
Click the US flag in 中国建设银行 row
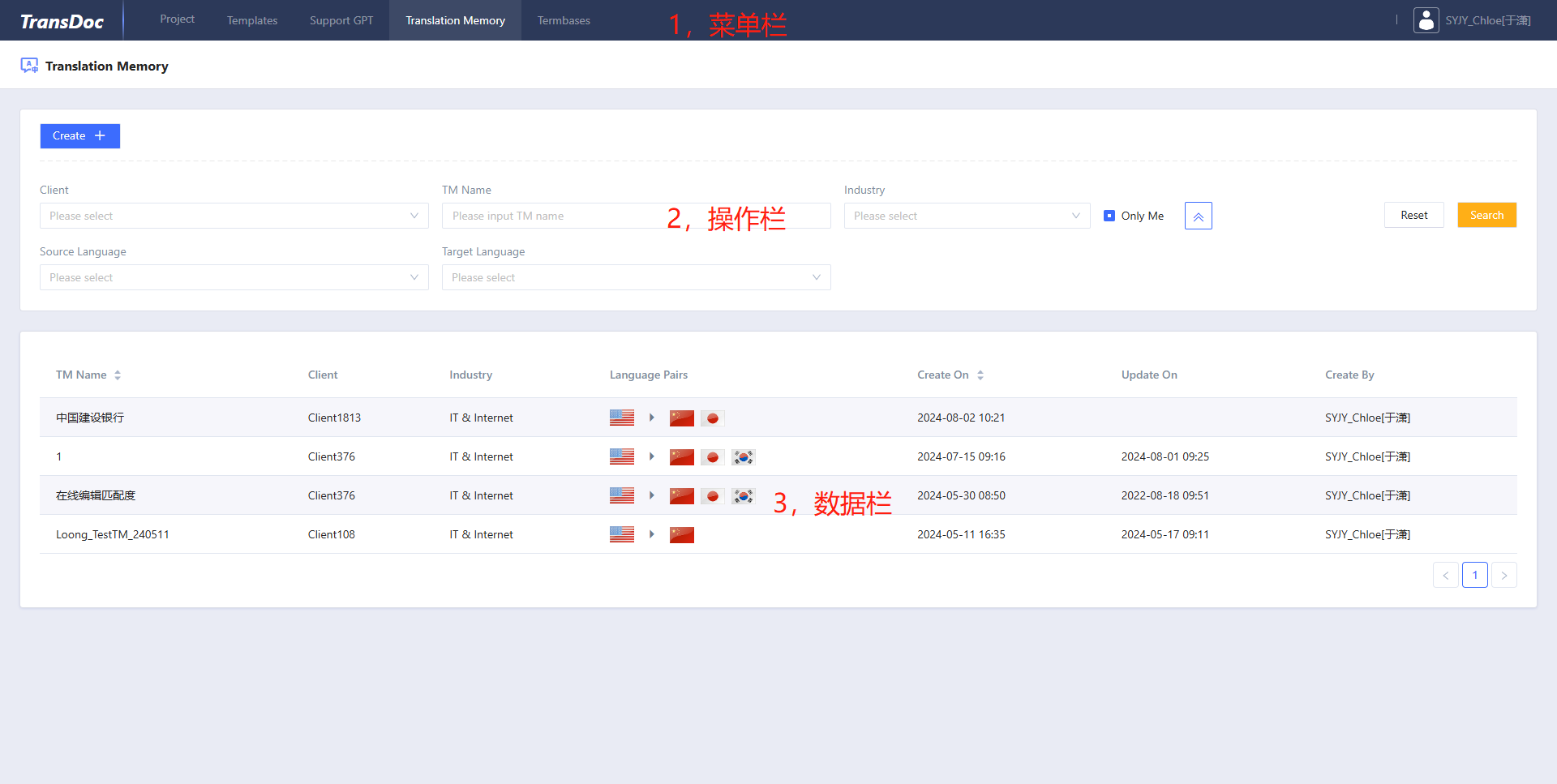(x=622, y=418)
